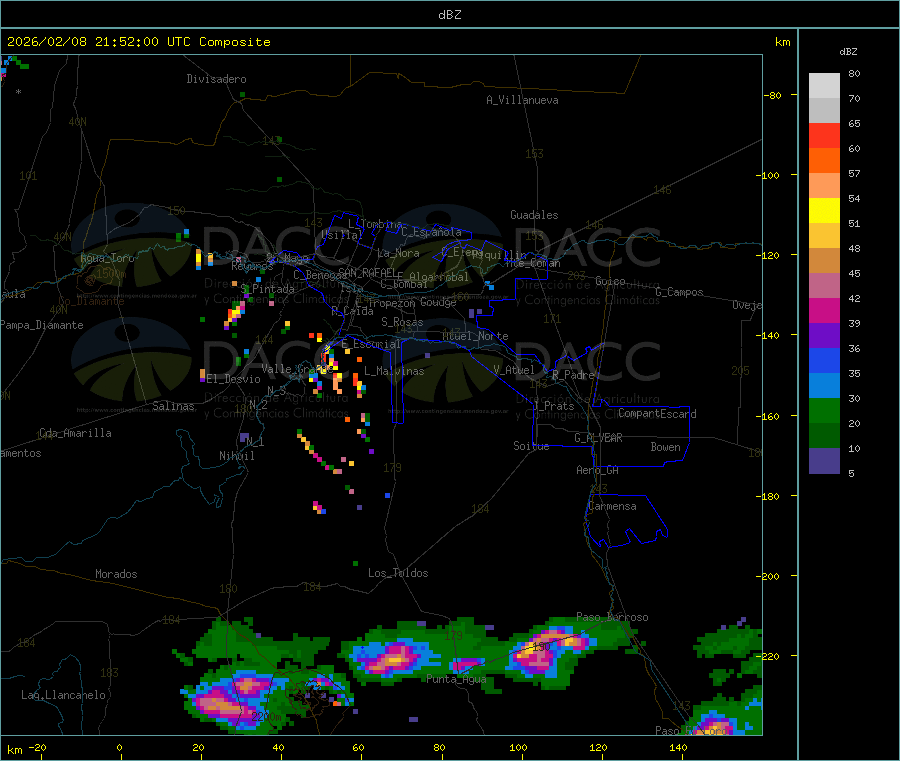Screen dimensions: 900x761
Task: Click the Guadales location label
Action: (534, 215)
